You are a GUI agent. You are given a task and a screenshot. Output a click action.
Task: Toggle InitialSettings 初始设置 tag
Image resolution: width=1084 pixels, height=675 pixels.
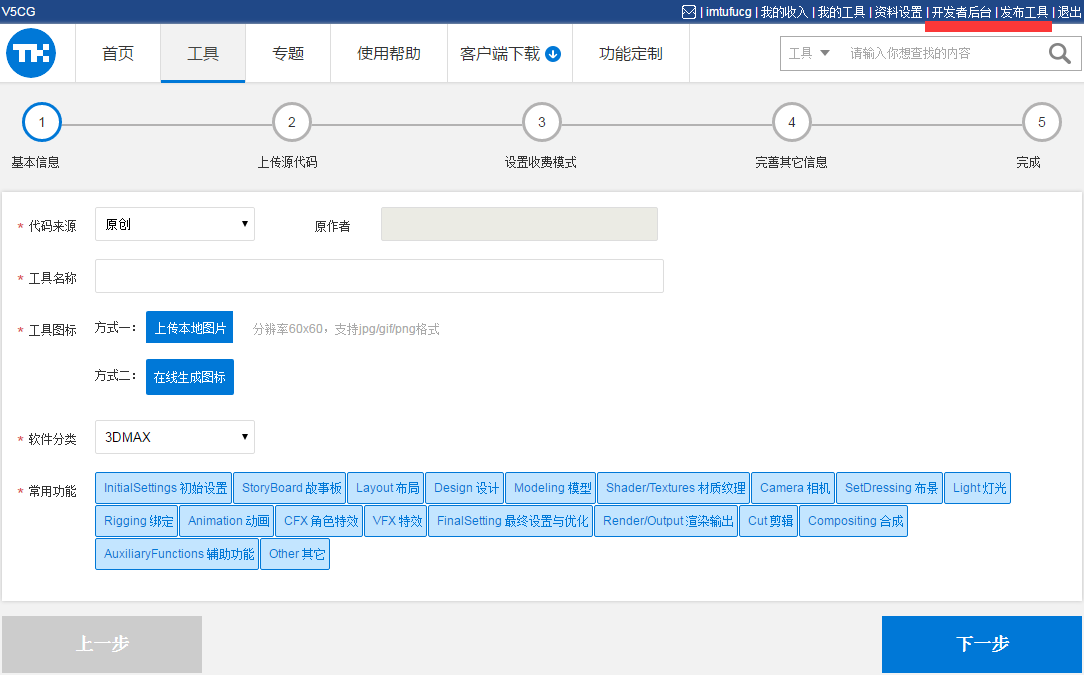[165, 488]
